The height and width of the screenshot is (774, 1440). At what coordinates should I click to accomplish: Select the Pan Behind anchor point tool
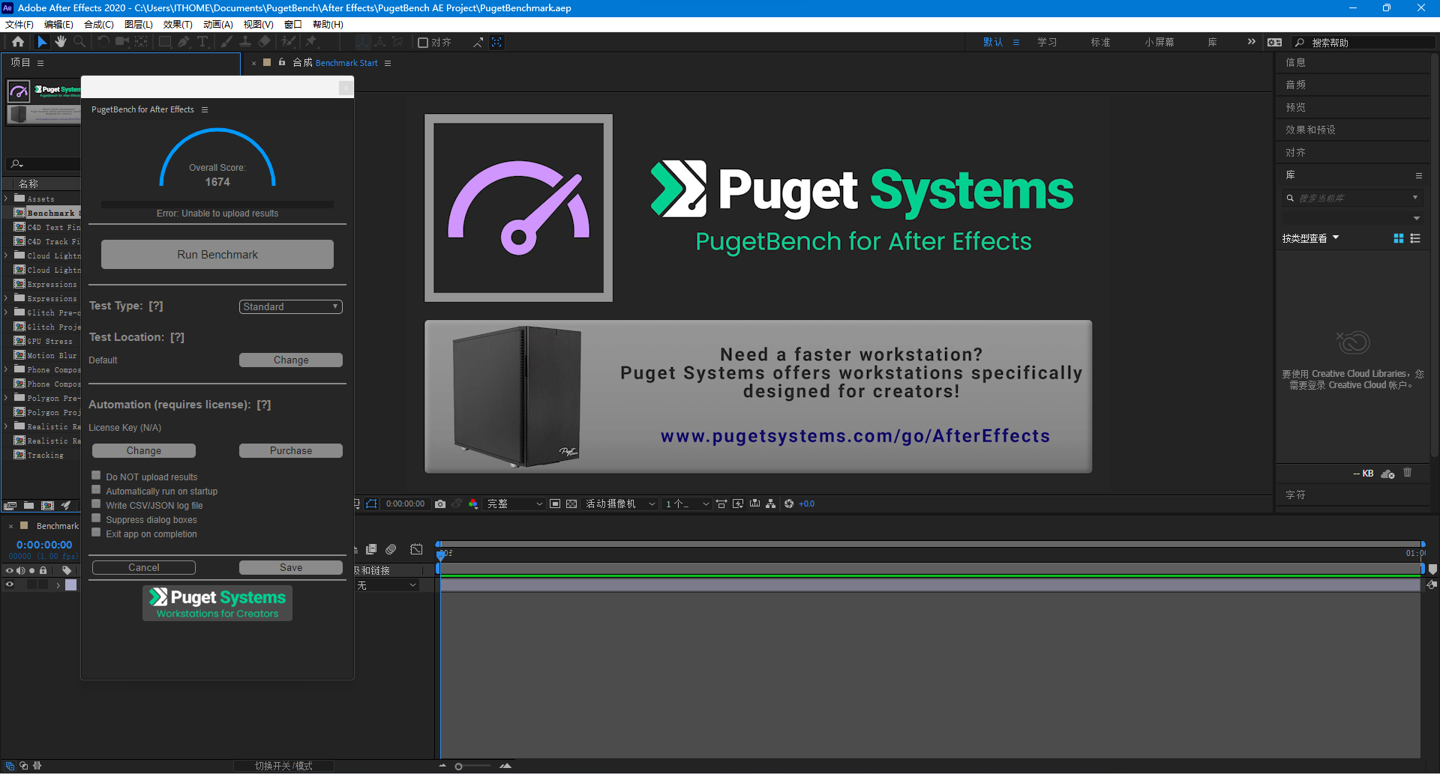point(141,42)
